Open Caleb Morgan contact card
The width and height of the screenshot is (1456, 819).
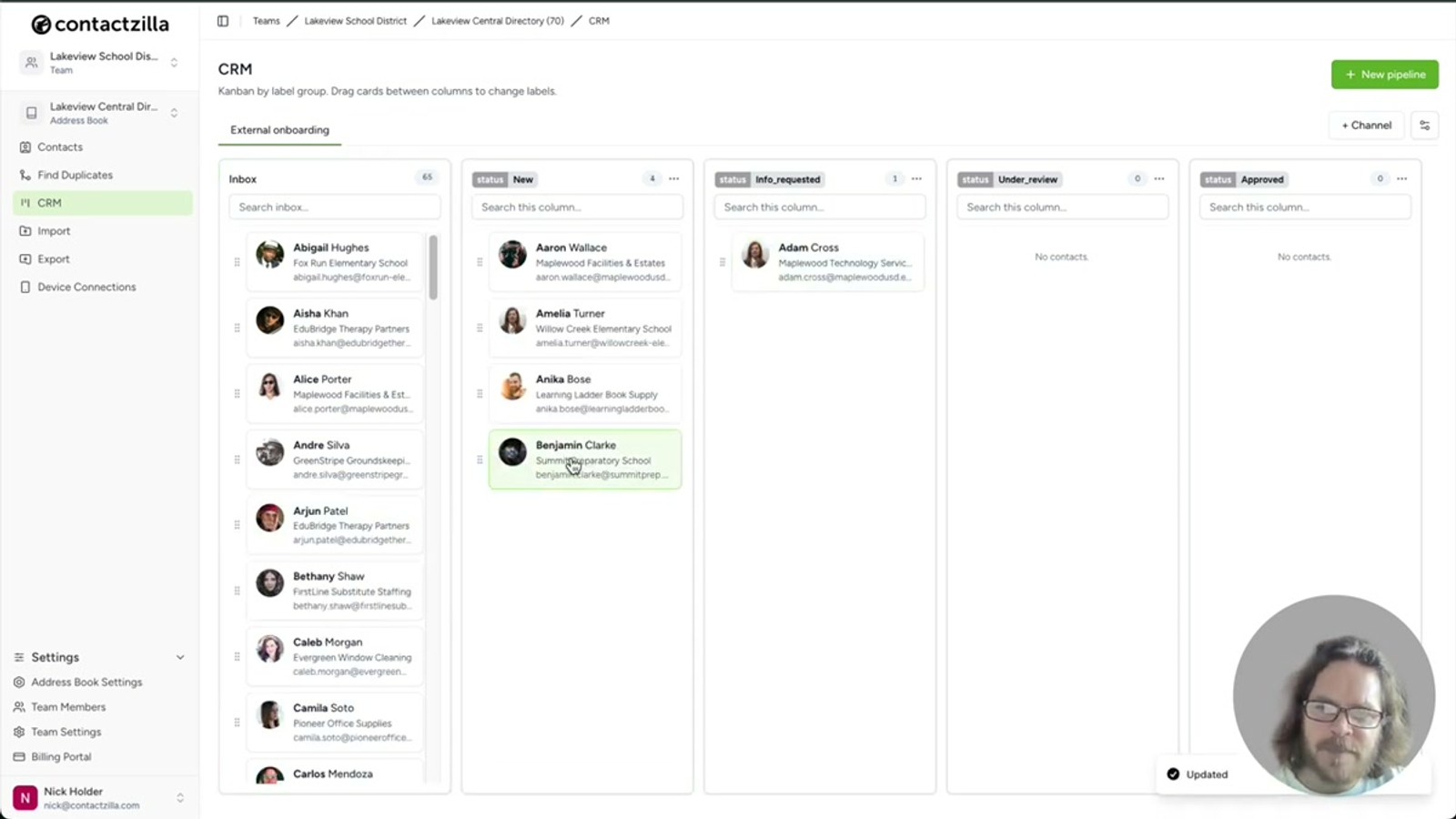[x=335, y=657]
